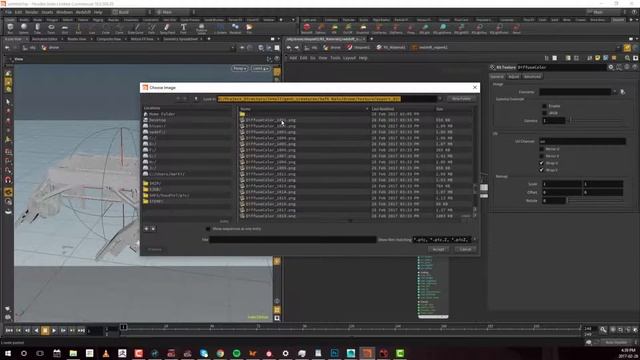Open Chrome from the taskbar

[x=220, y=353]
